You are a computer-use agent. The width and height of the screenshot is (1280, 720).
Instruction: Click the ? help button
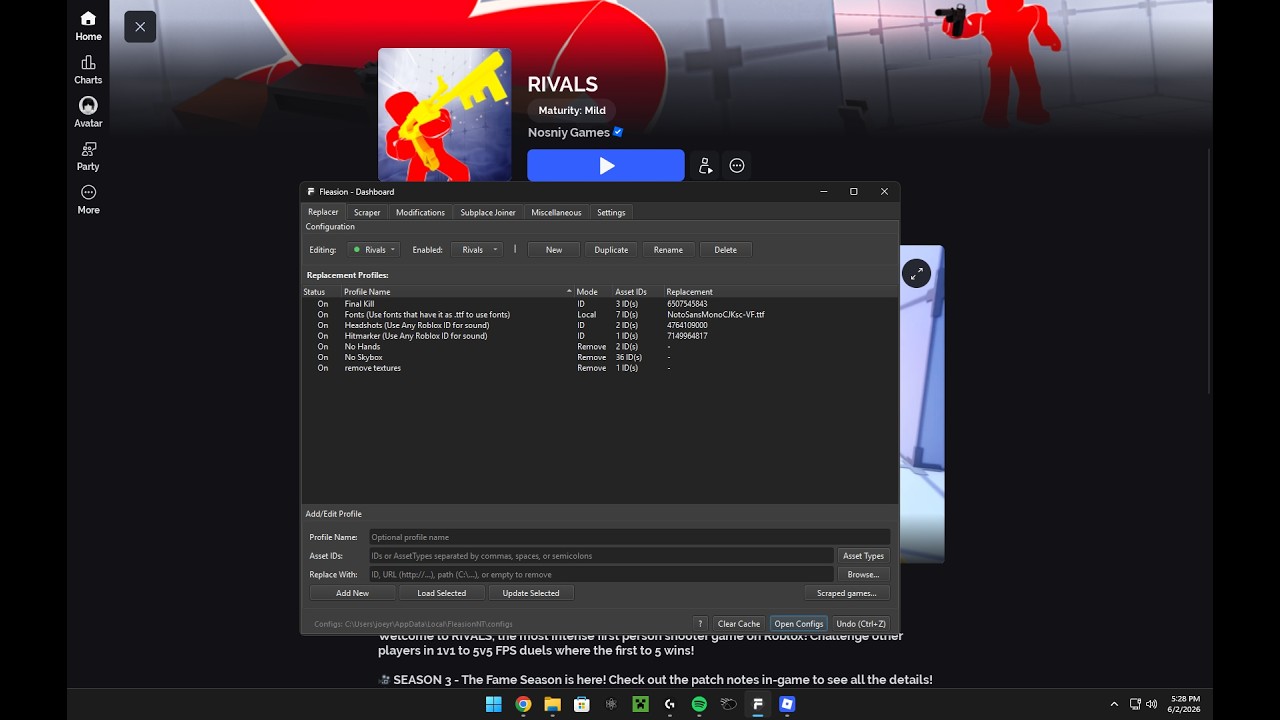point(700,624)
